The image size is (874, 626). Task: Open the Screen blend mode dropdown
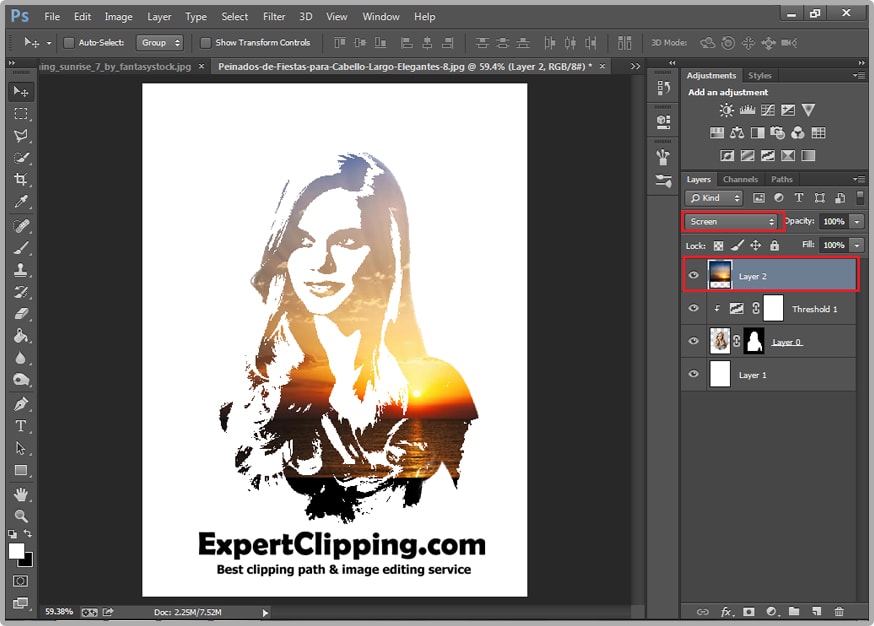pos(732,221)
